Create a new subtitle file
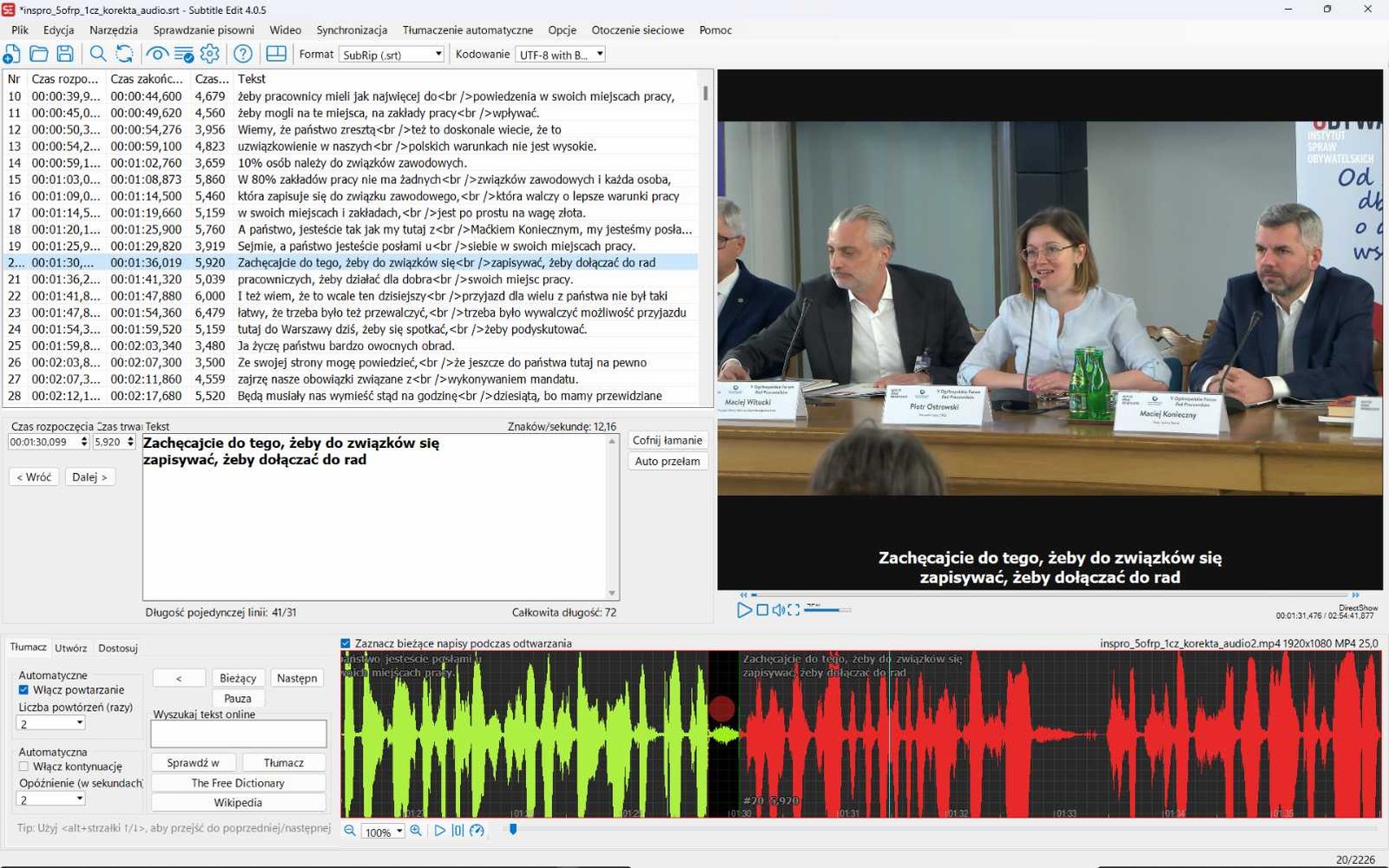Image resolution: width=1389 pixels, height=868 pixels. click(12, 54)
